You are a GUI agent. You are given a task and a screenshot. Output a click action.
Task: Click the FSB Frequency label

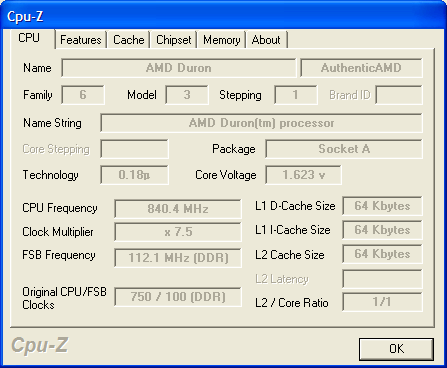59,255
